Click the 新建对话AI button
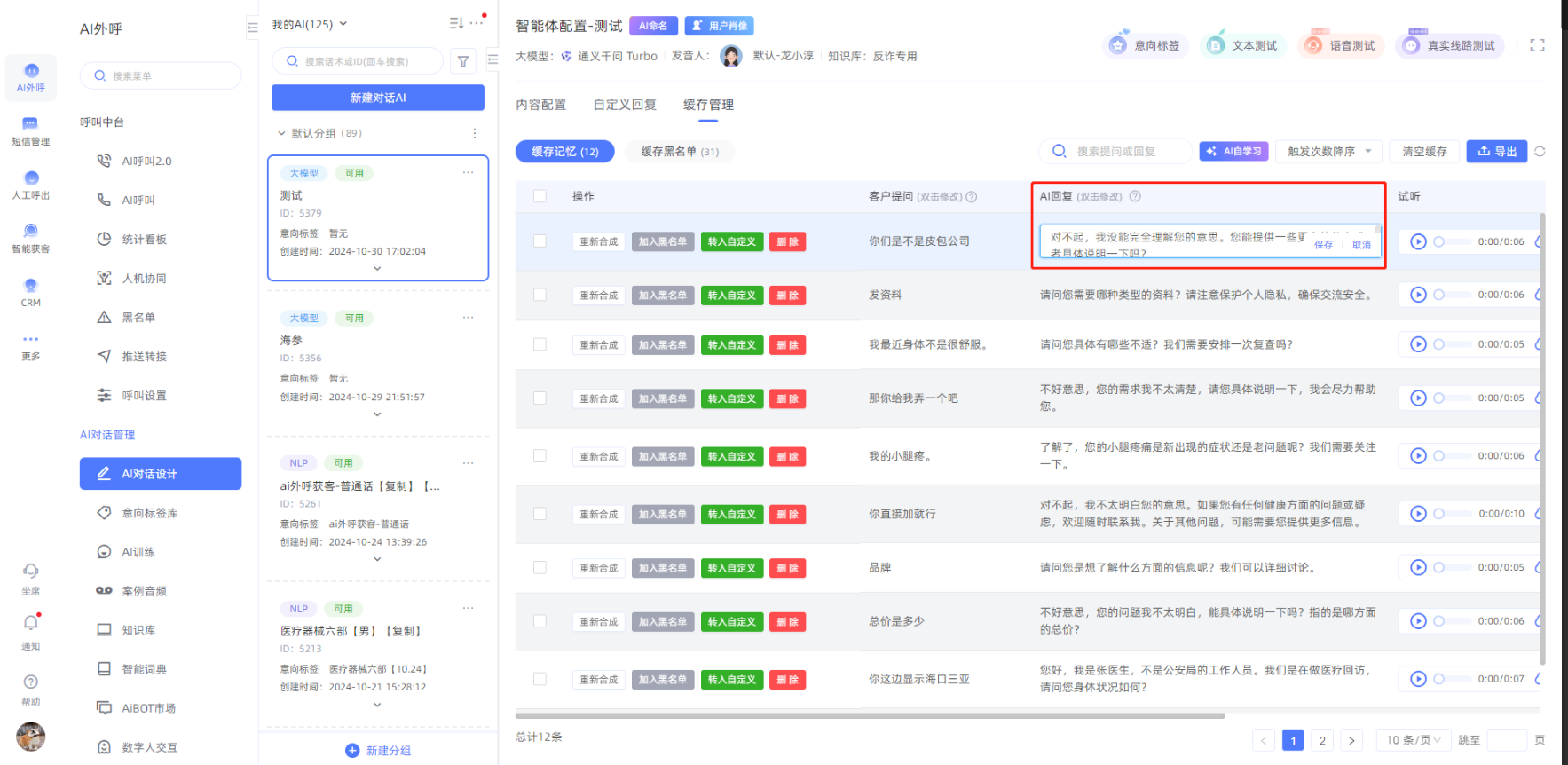 click(378, 98)
